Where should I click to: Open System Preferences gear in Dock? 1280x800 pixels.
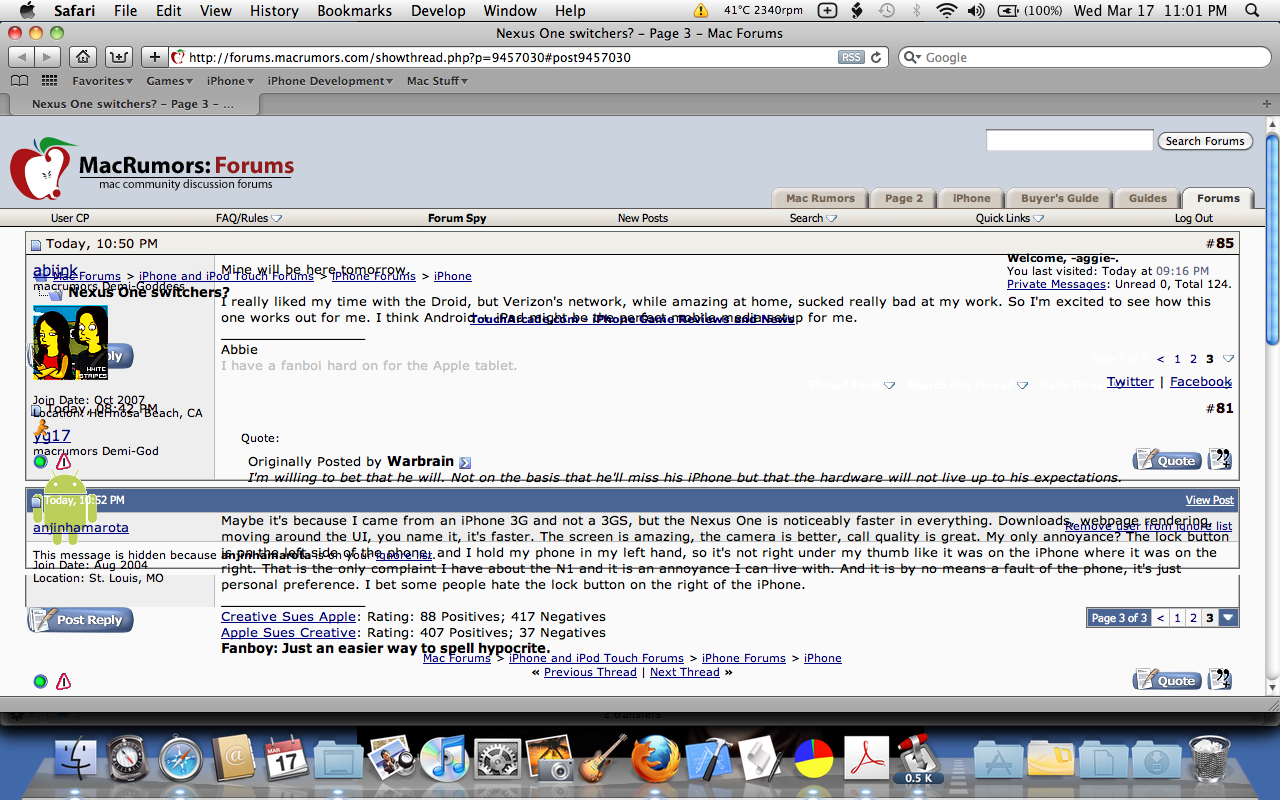[497, 757]
